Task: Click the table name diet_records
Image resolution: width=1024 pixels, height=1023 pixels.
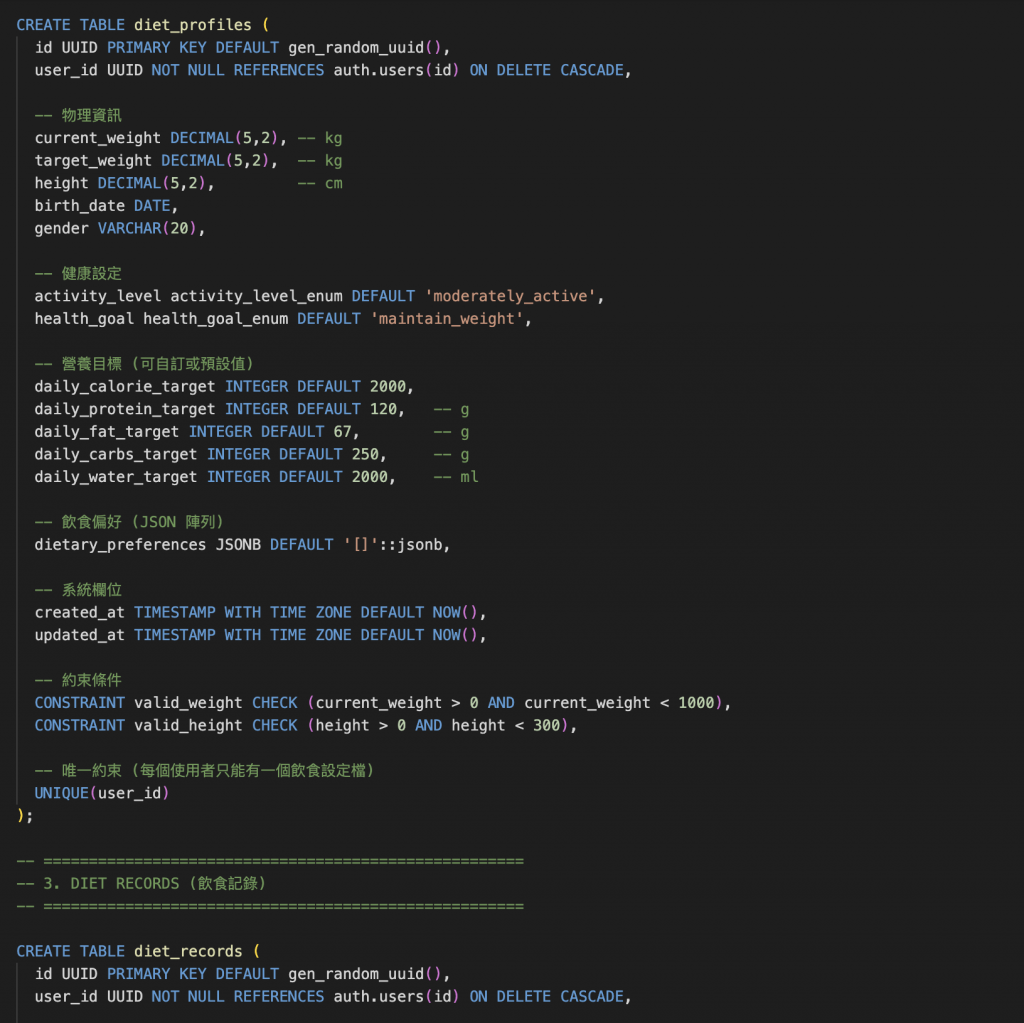Action: tap(188, 951)
